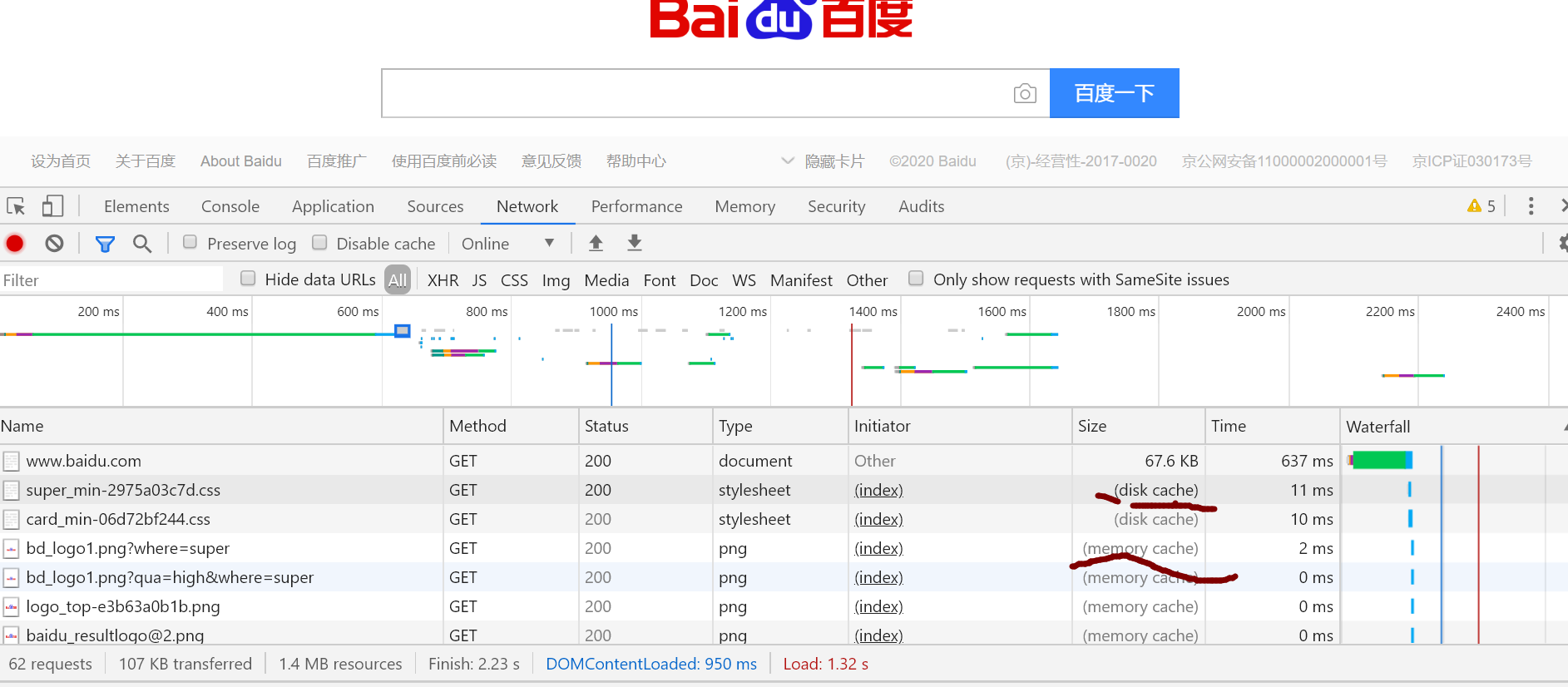
Task: Filter requests by Media
Action: [x=606, y=280]
